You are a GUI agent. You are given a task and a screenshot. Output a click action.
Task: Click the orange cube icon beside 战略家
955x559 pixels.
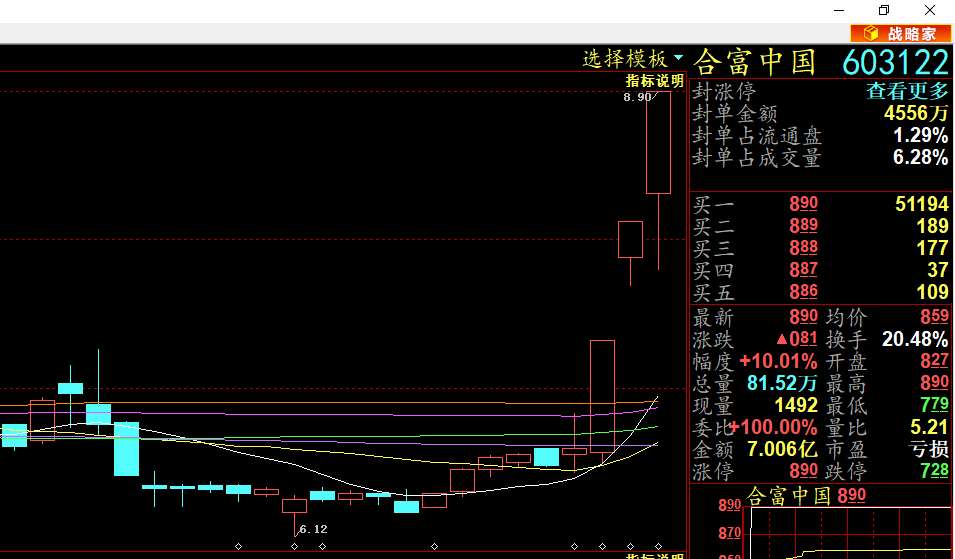871,33
